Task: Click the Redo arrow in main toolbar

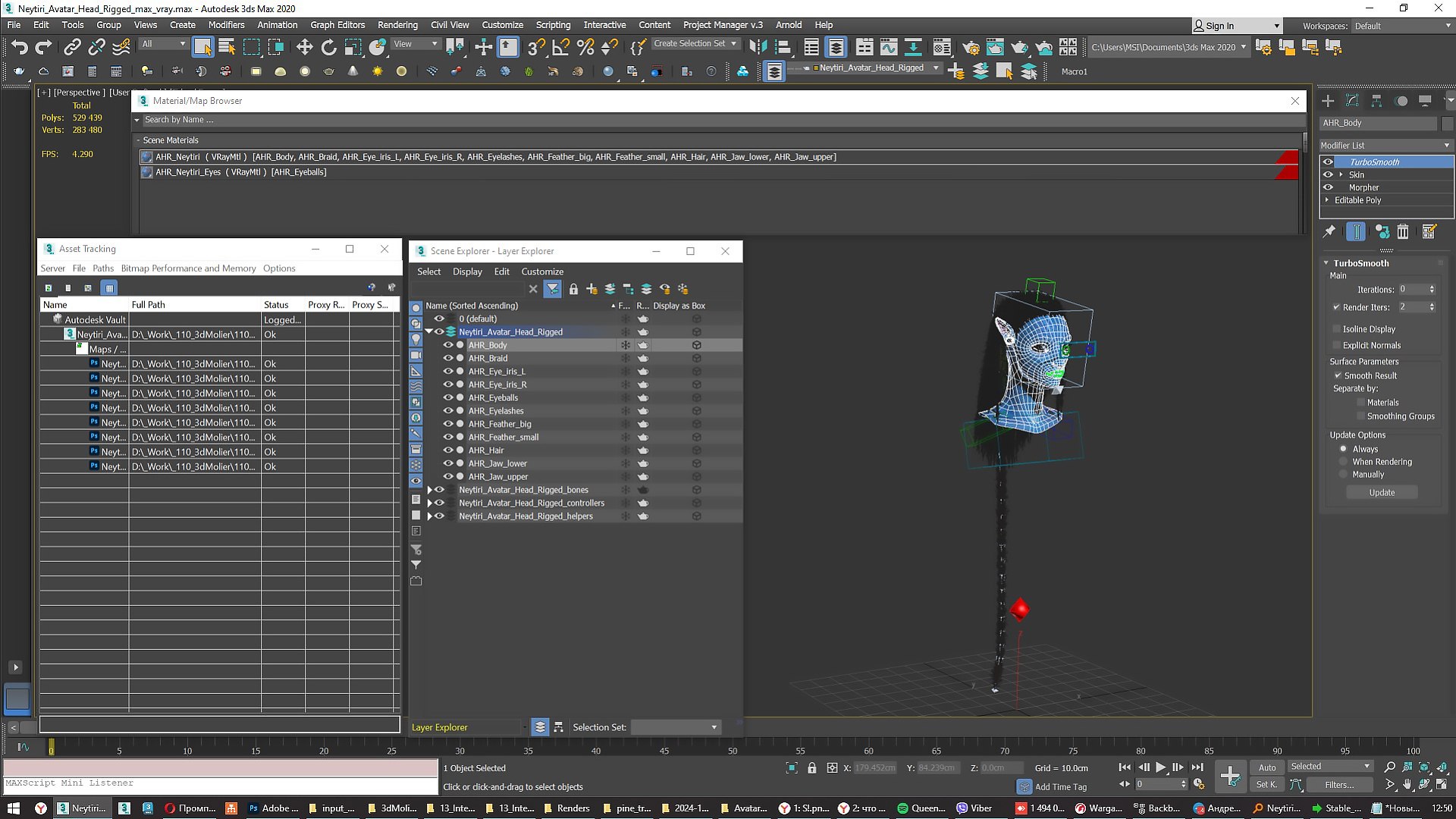Action: (x=43, y=47)
